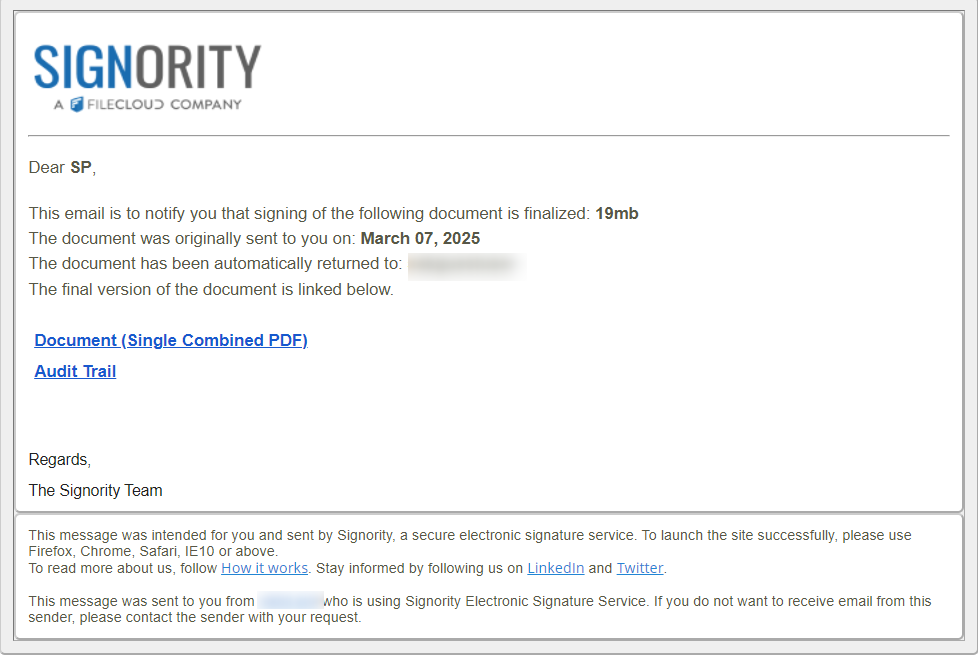
Task: Visit the LinkedIn link in the footer
Action: pyautogui.click(x=555, y=568)
